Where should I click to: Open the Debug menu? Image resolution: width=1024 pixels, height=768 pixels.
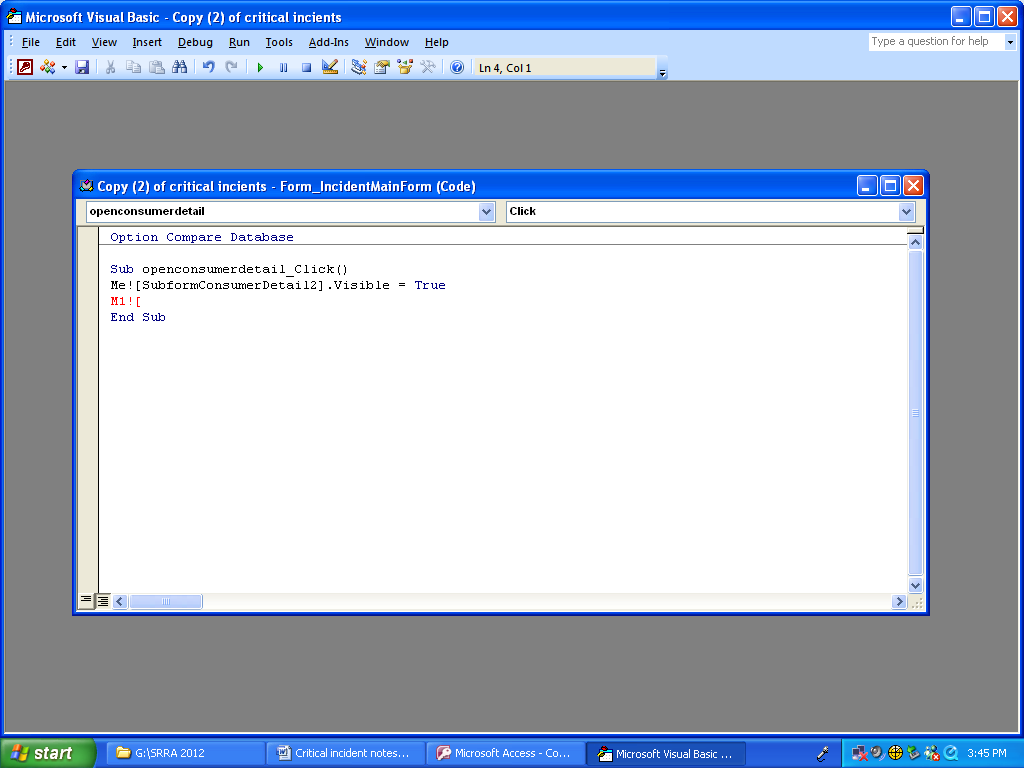pyautogui.click(x=195, y=42)
